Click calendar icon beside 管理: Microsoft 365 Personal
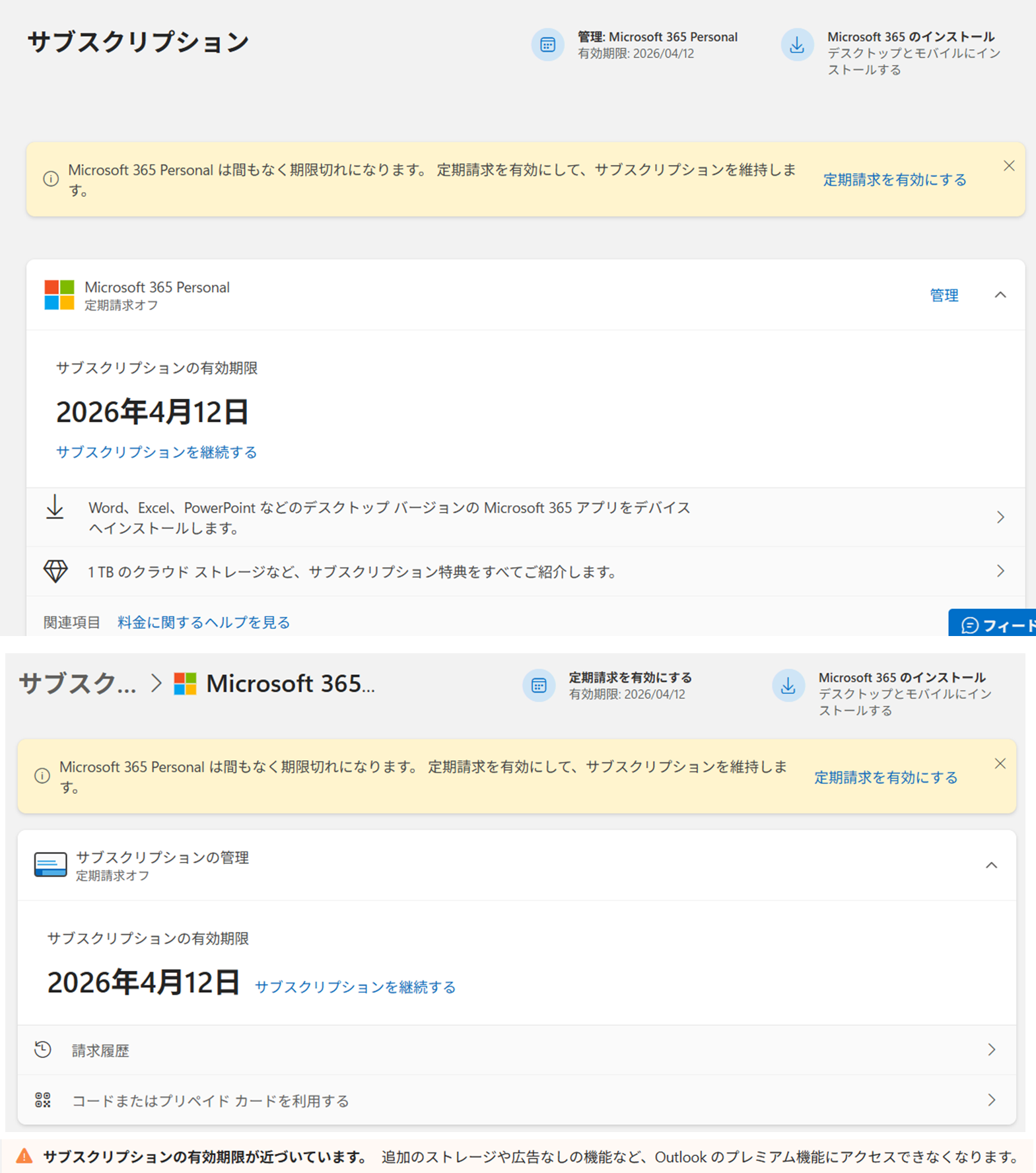This screenshot has width=1036, height=1173. [547, 45]
